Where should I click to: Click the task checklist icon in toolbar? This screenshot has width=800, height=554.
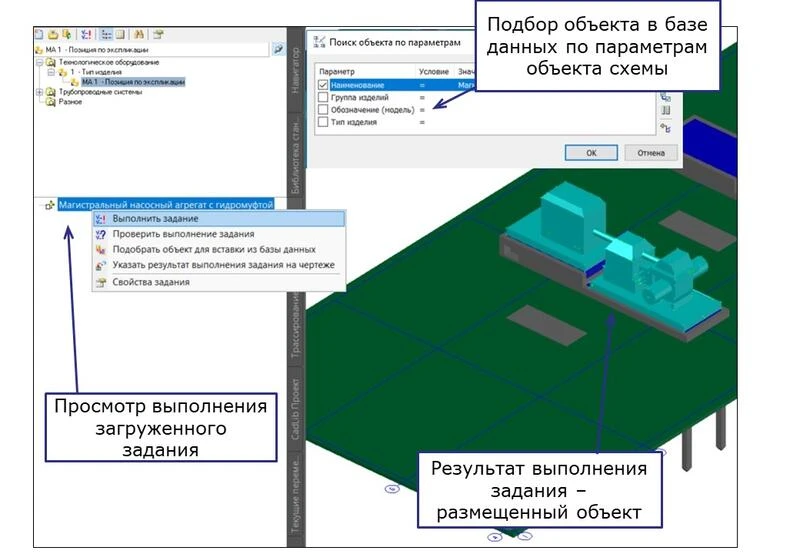pos(87,32)
